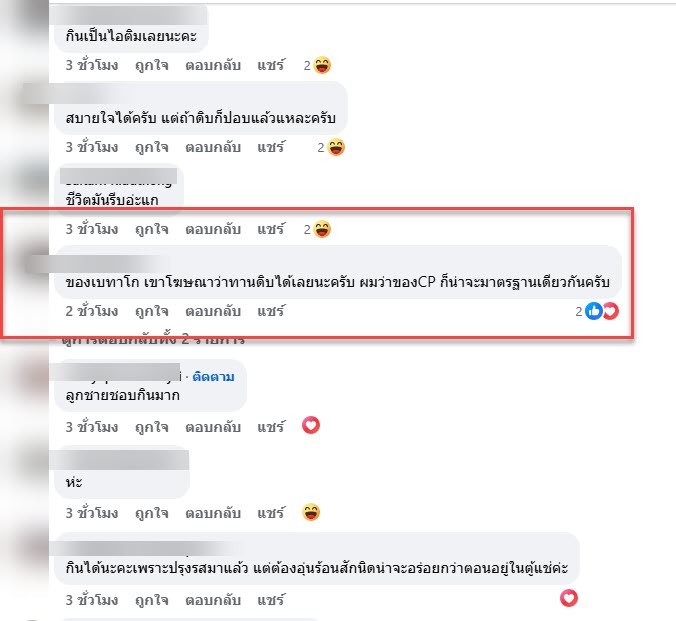Expand the two replies under the Betagro comment
This screenshot has height=621, width=676.
coord(153,339)
